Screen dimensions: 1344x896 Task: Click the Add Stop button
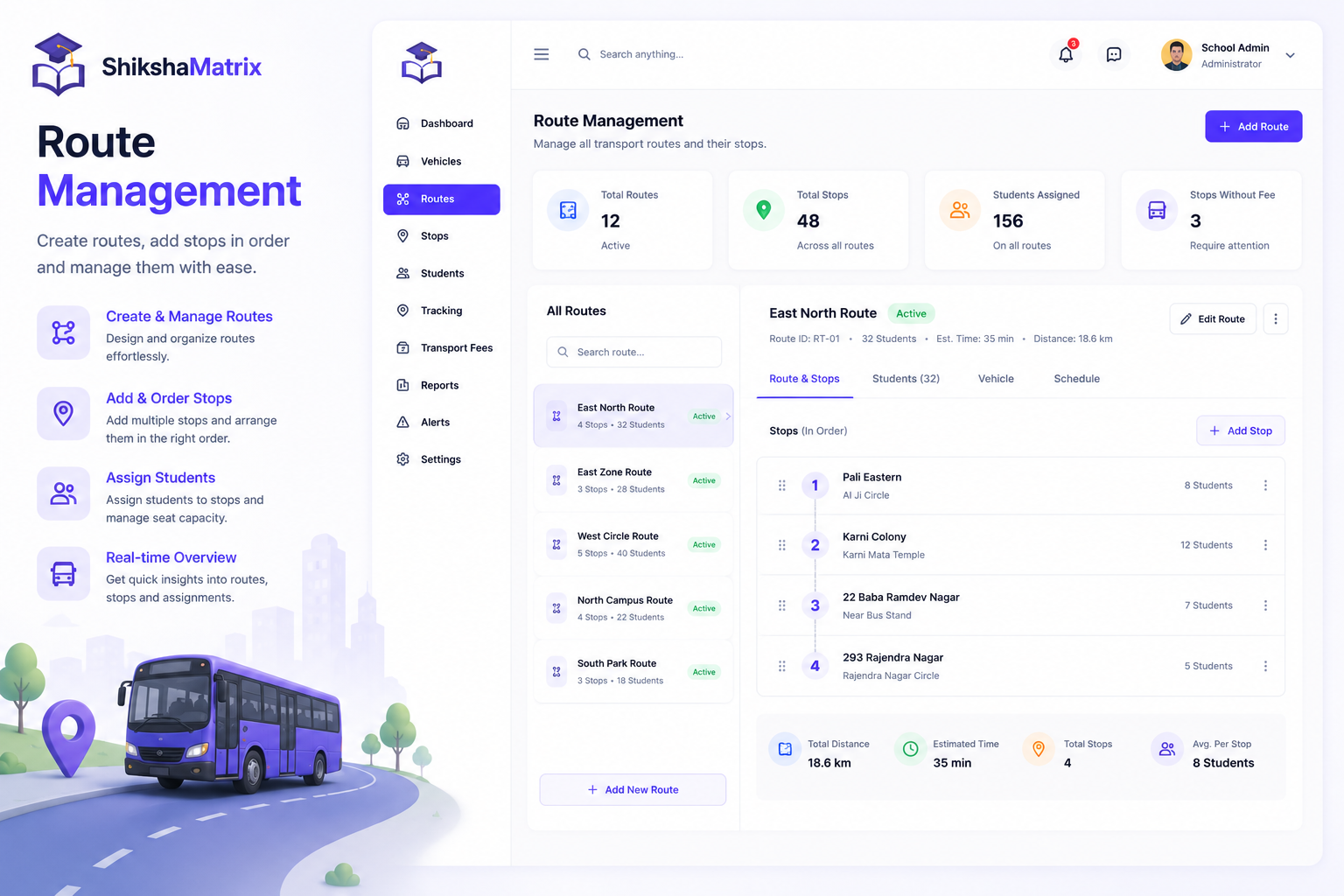click(1241, 430)
